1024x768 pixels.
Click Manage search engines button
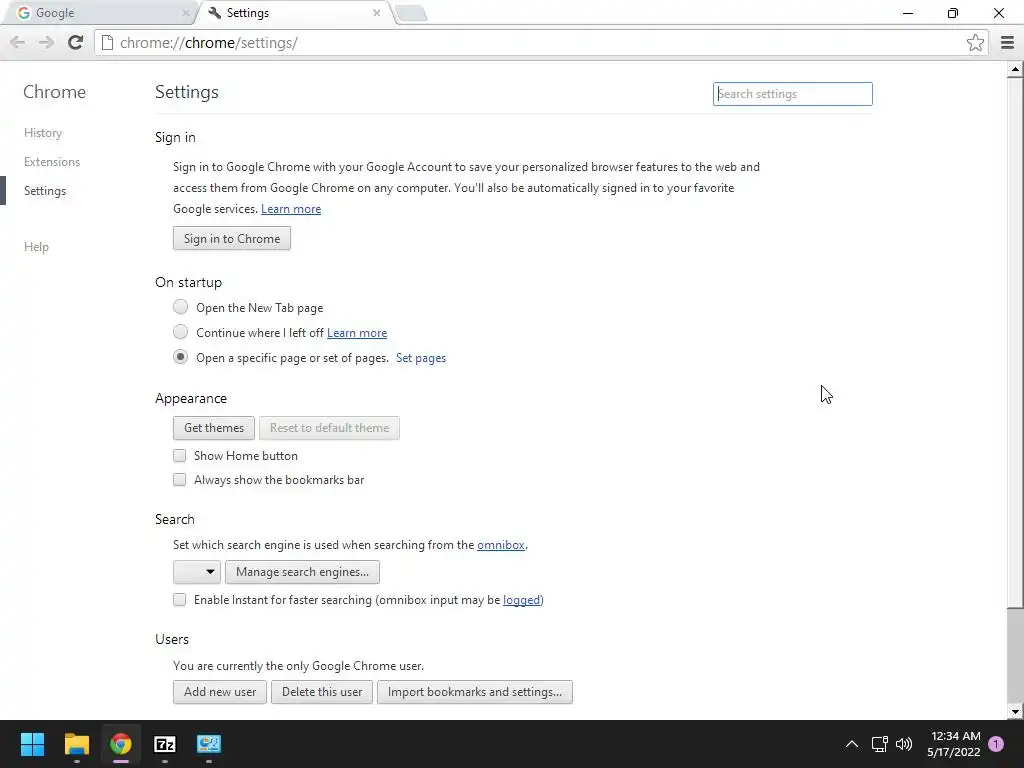click(302, 572)
